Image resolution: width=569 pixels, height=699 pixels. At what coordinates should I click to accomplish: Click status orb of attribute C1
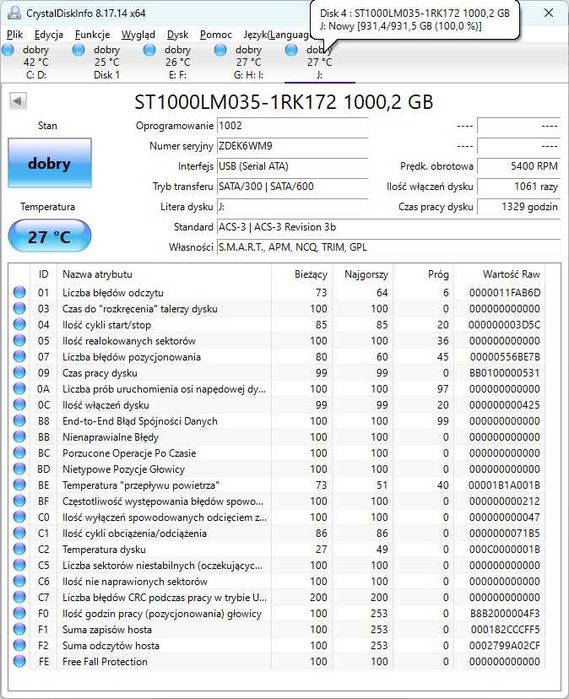coord(19,533)
